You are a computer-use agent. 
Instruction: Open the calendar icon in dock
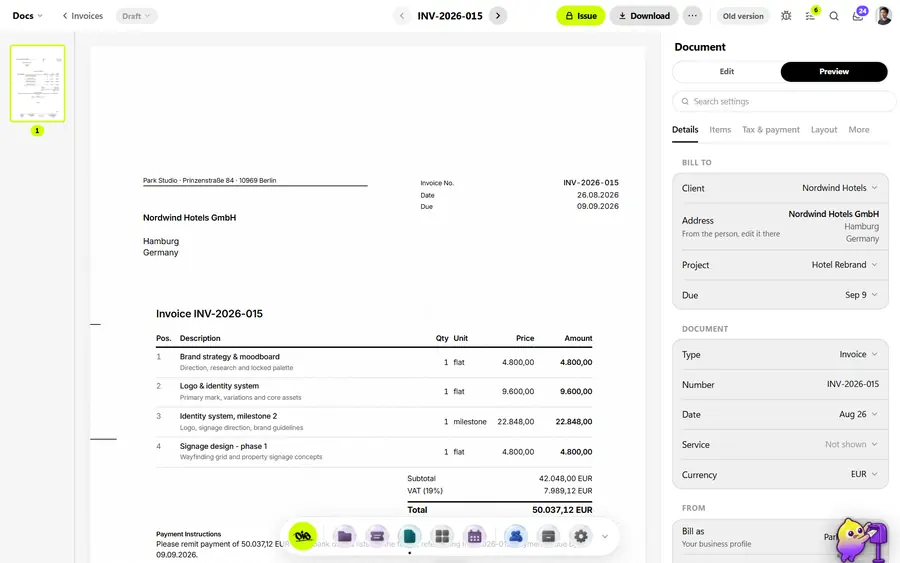(475, 536)
